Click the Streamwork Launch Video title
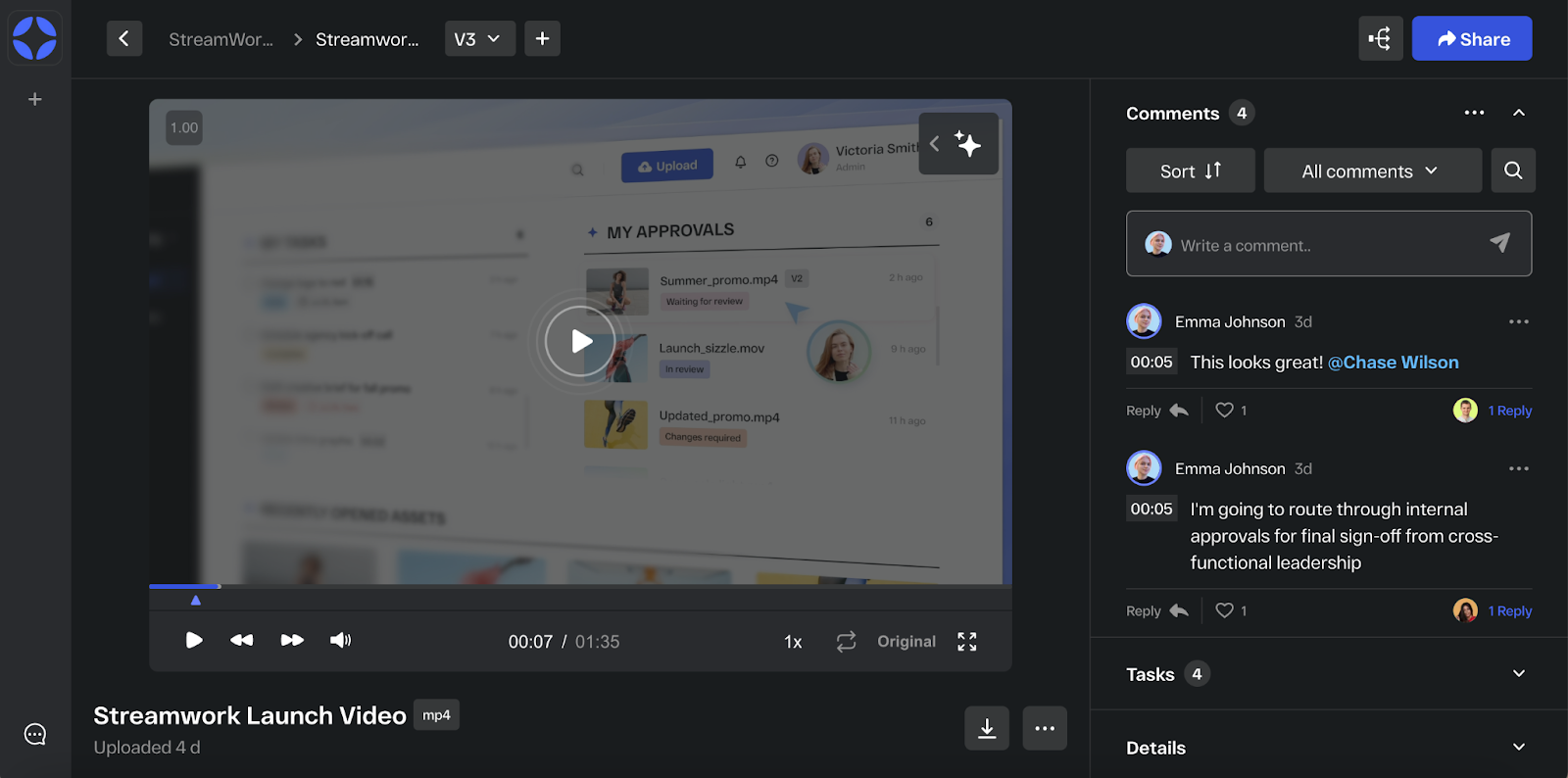The height and width of the screenshot is (778, 1568). [250, 715]
